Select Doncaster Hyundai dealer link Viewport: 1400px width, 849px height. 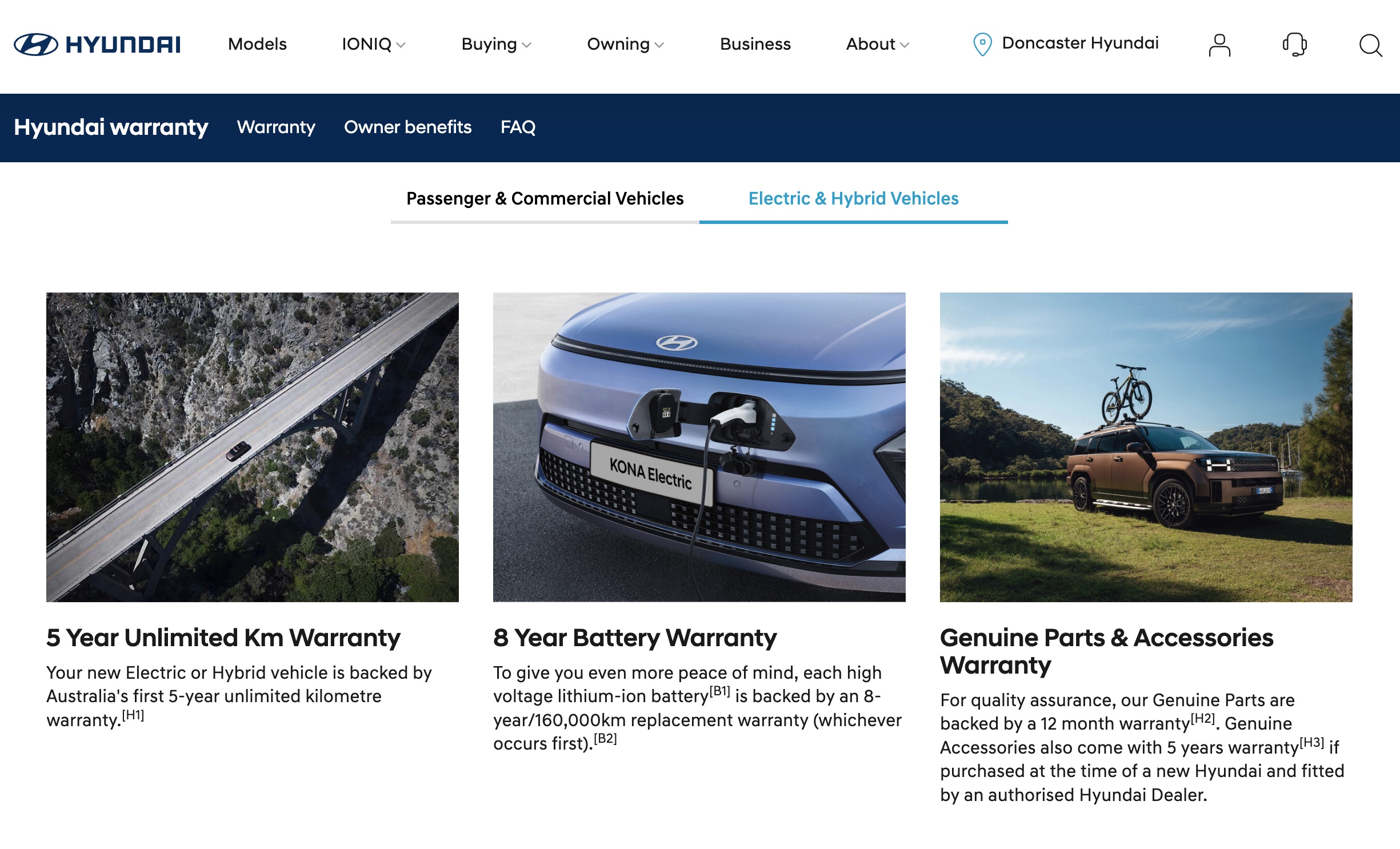coord(1080,43)
